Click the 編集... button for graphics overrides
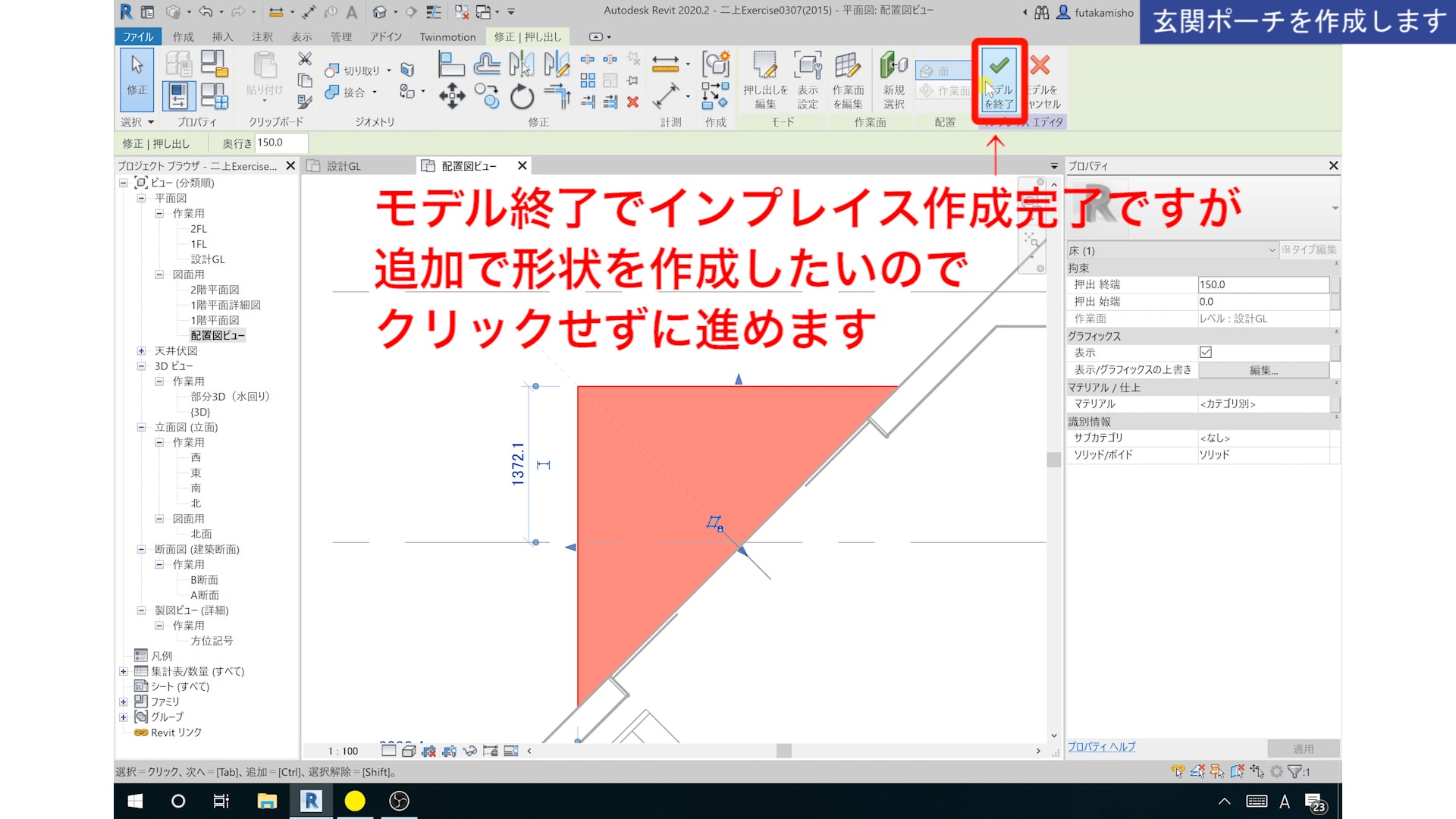This screenshot has width=1456, height=819. point(1263,370)
